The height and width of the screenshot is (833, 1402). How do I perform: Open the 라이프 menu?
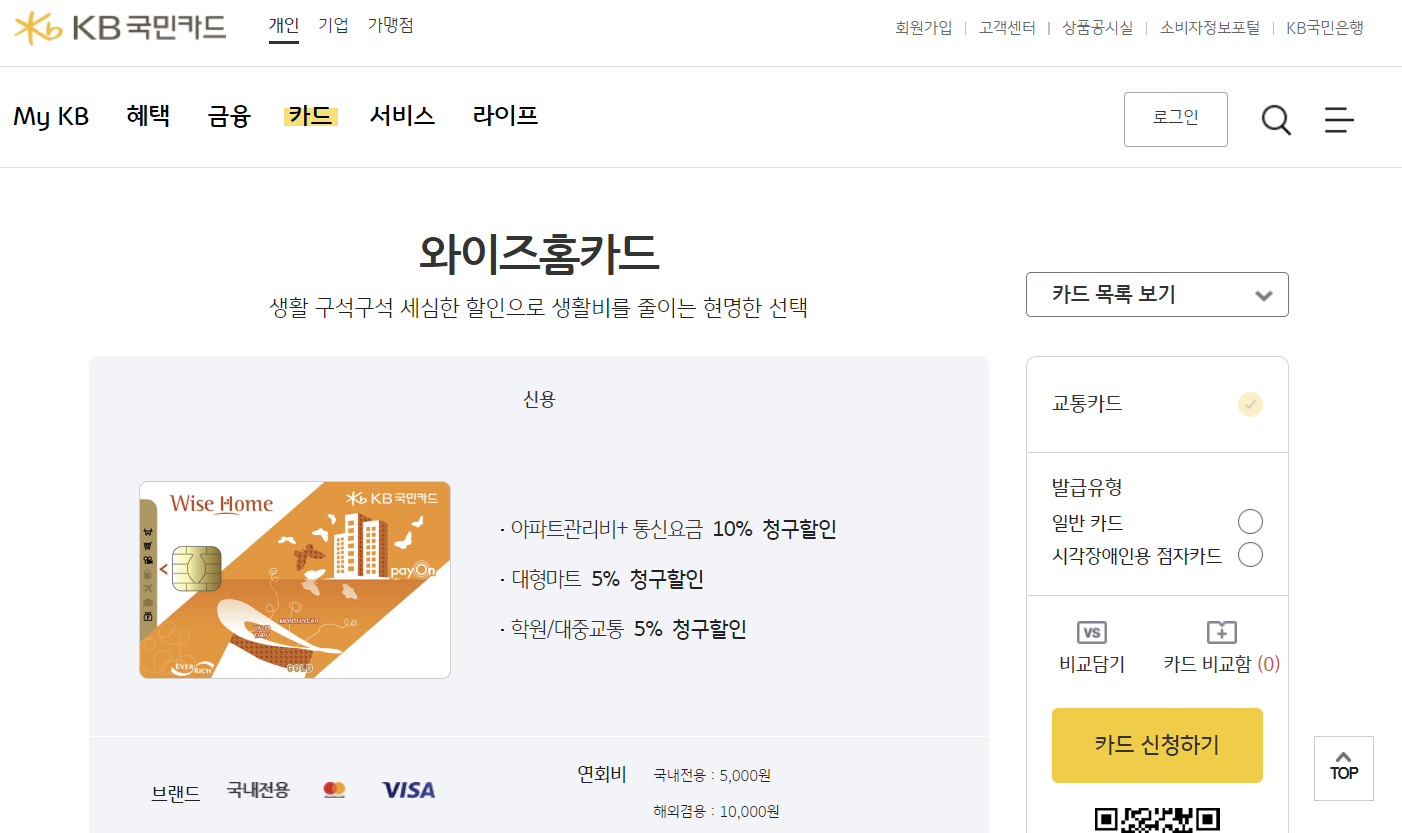[x=505, y=116]
